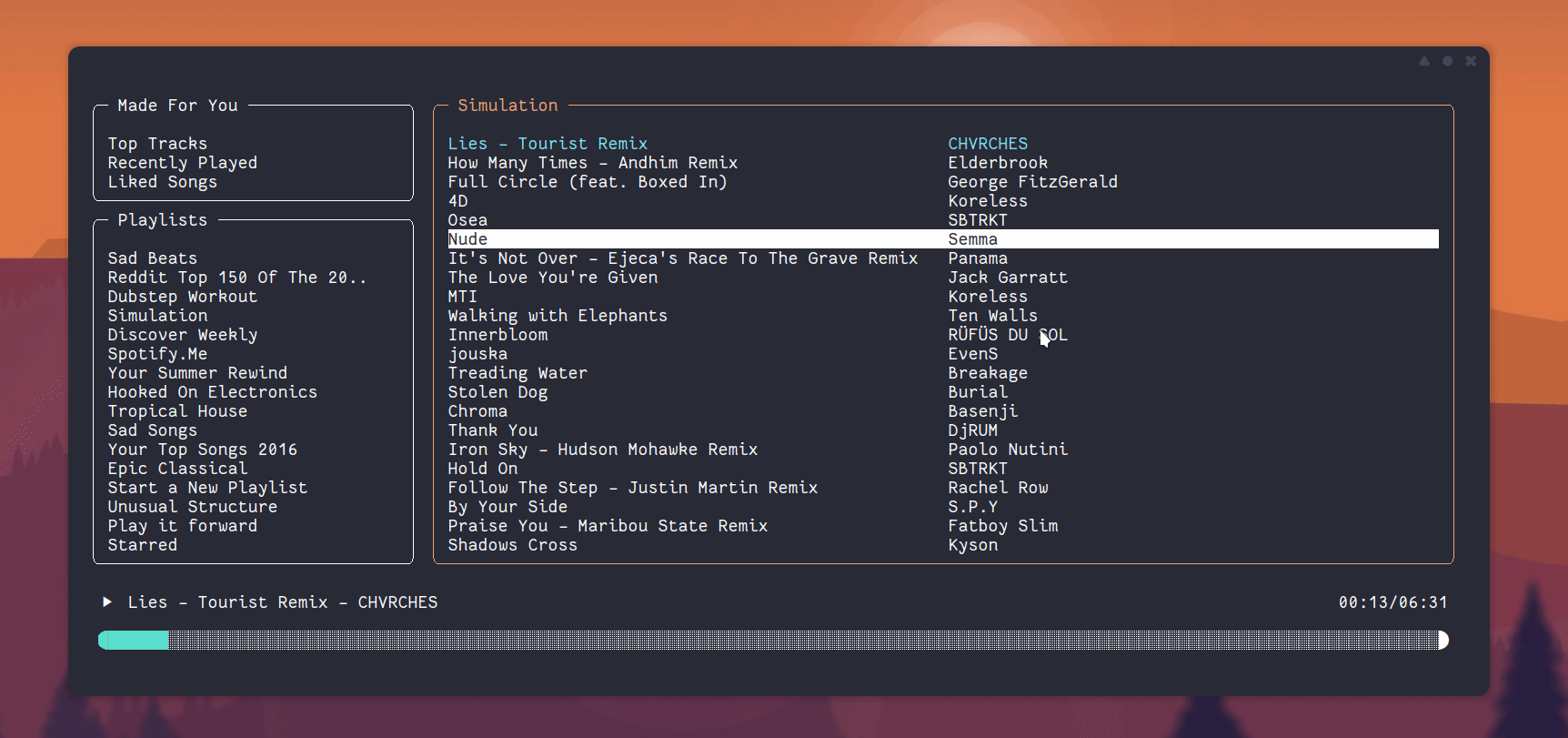Select the highlighted track Nude
The height and width of the screenshot is (738, 1568).
(x=467, y=239)
